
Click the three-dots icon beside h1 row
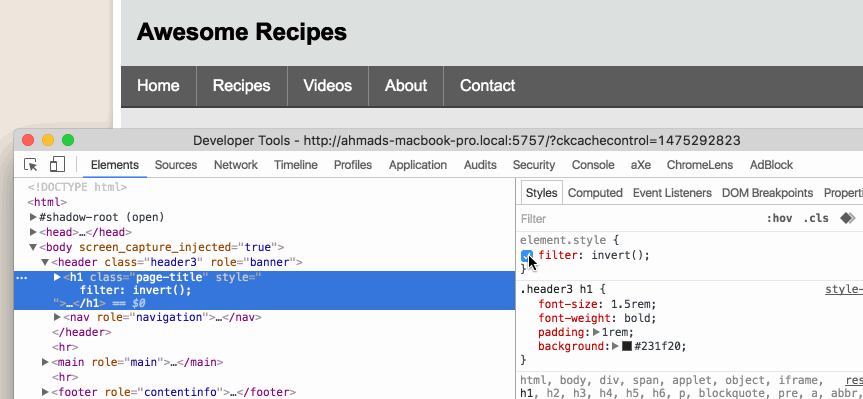point(22,277)
